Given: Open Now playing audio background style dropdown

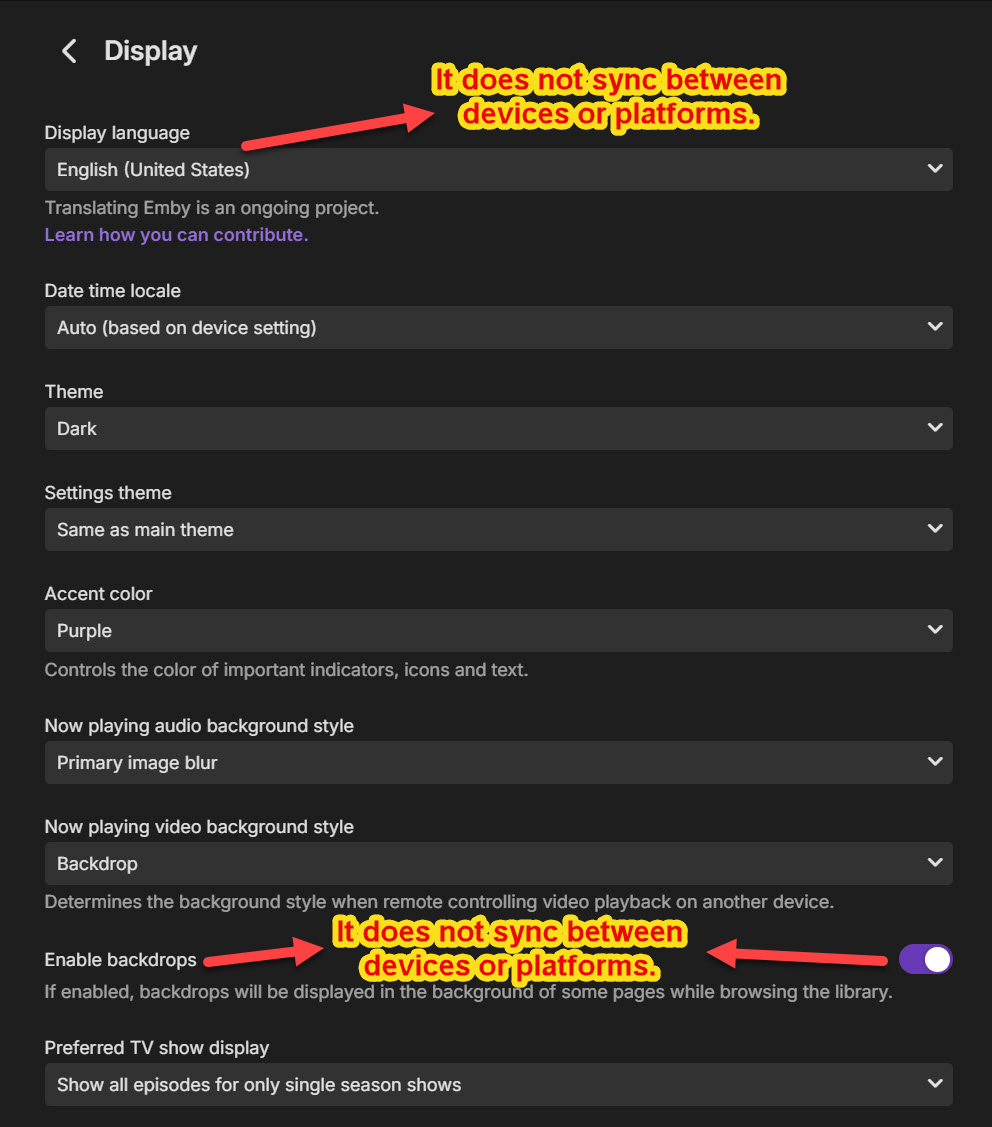Looking at the screenshot, I should coord(498,763).
